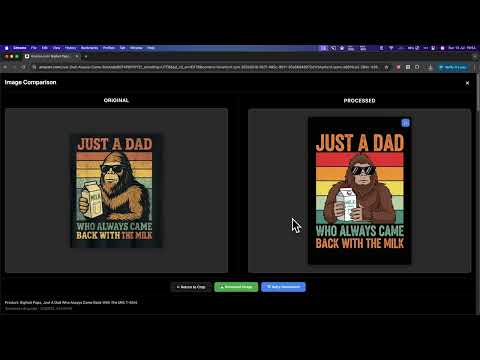Open the View menu

coord(56,48)
